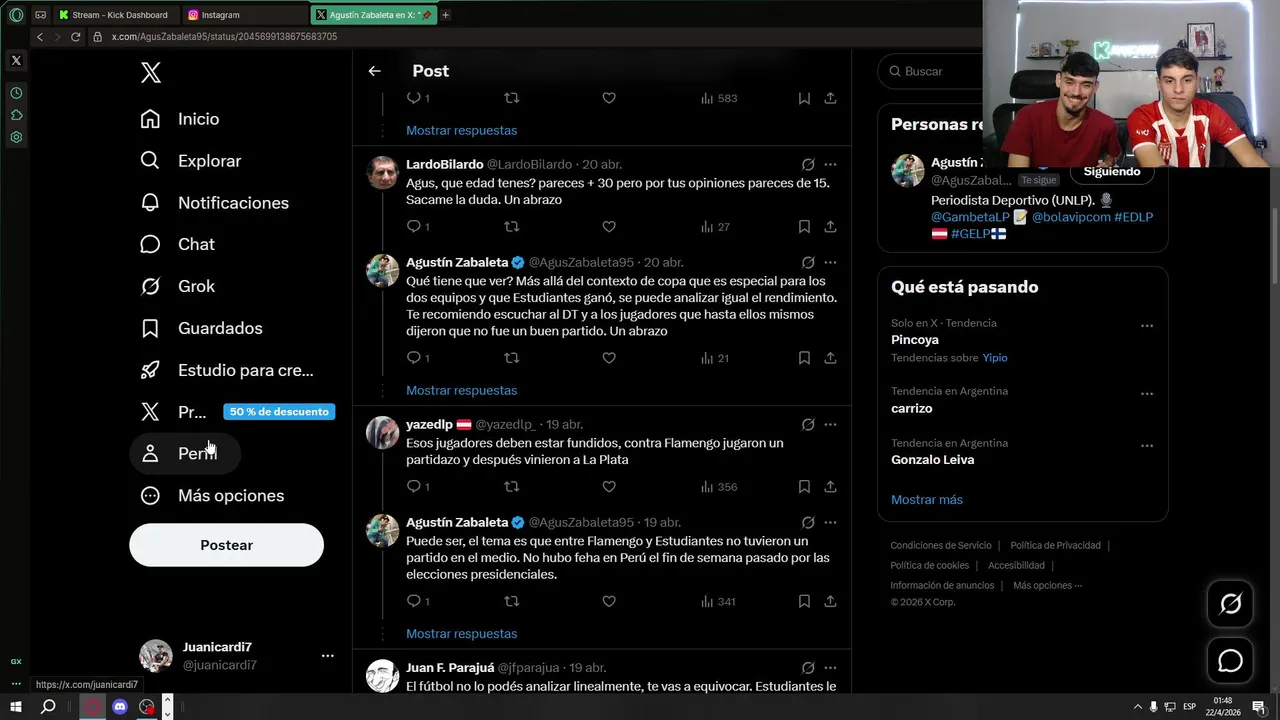This screenshot has width=1280, height=720.
Task: Open more options for Pincoya trend
Action: (x=1147, y=325)
